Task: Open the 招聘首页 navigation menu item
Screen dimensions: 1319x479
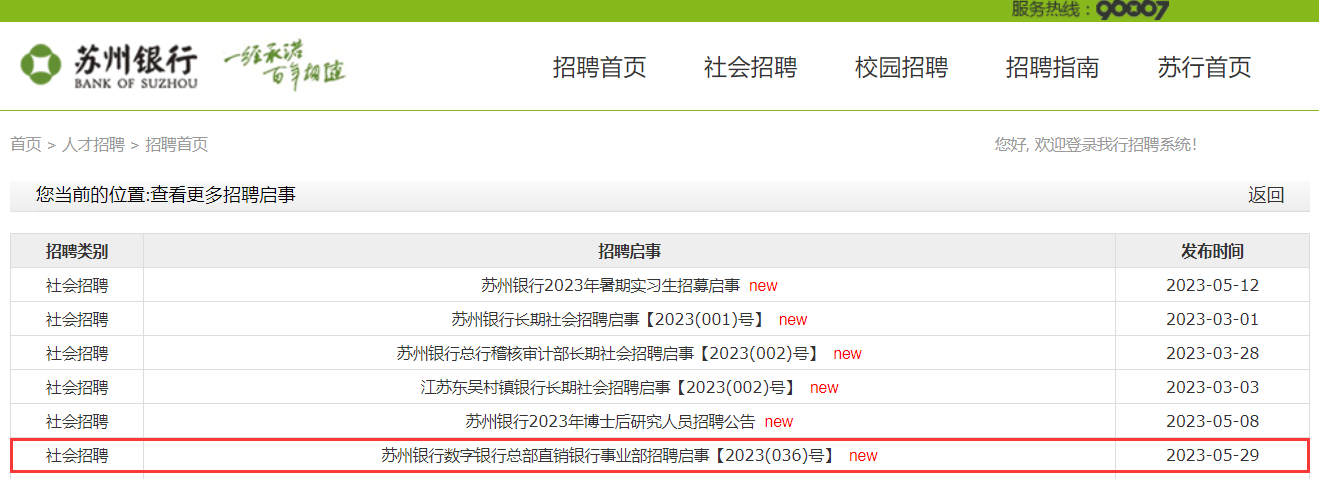Action: (x=600, y=67)
